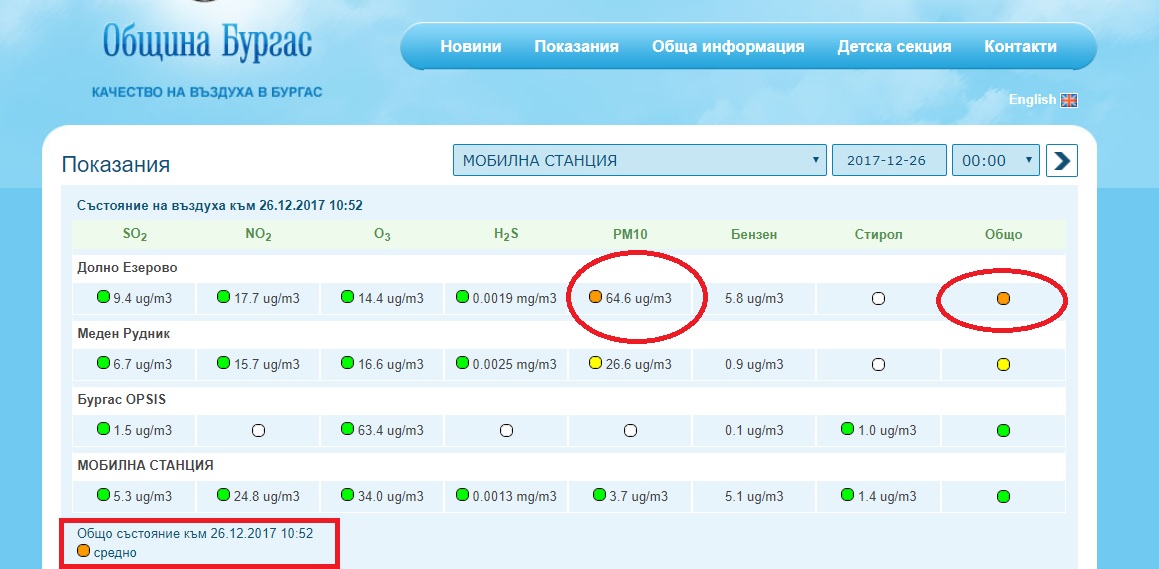Click Състояние на въздуха към 26.12.2017 text
Screen dimensions: 1159x569
(220, 205)
